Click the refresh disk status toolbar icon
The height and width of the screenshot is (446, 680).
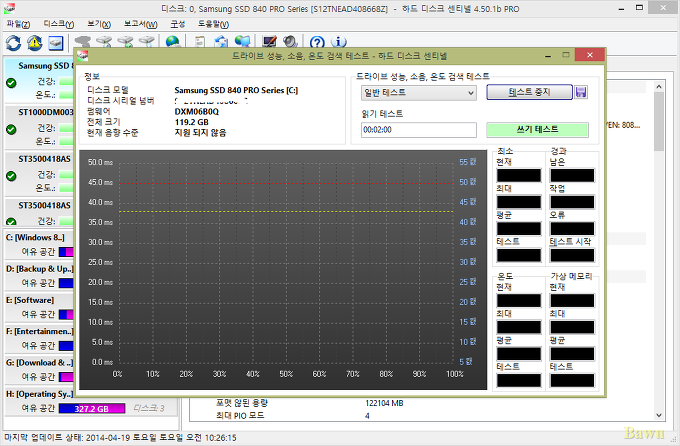pyautogui.click(x=13, y=43)
